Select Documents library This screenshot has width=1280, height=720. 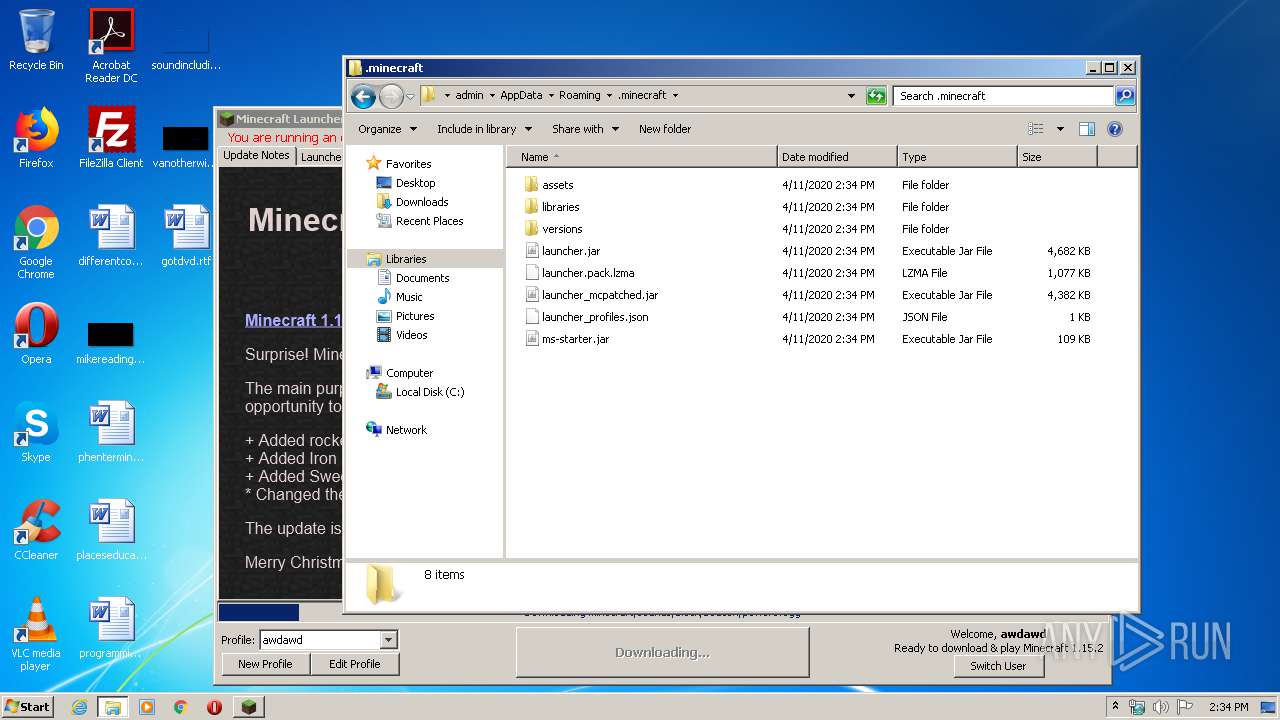click(422, 278)
